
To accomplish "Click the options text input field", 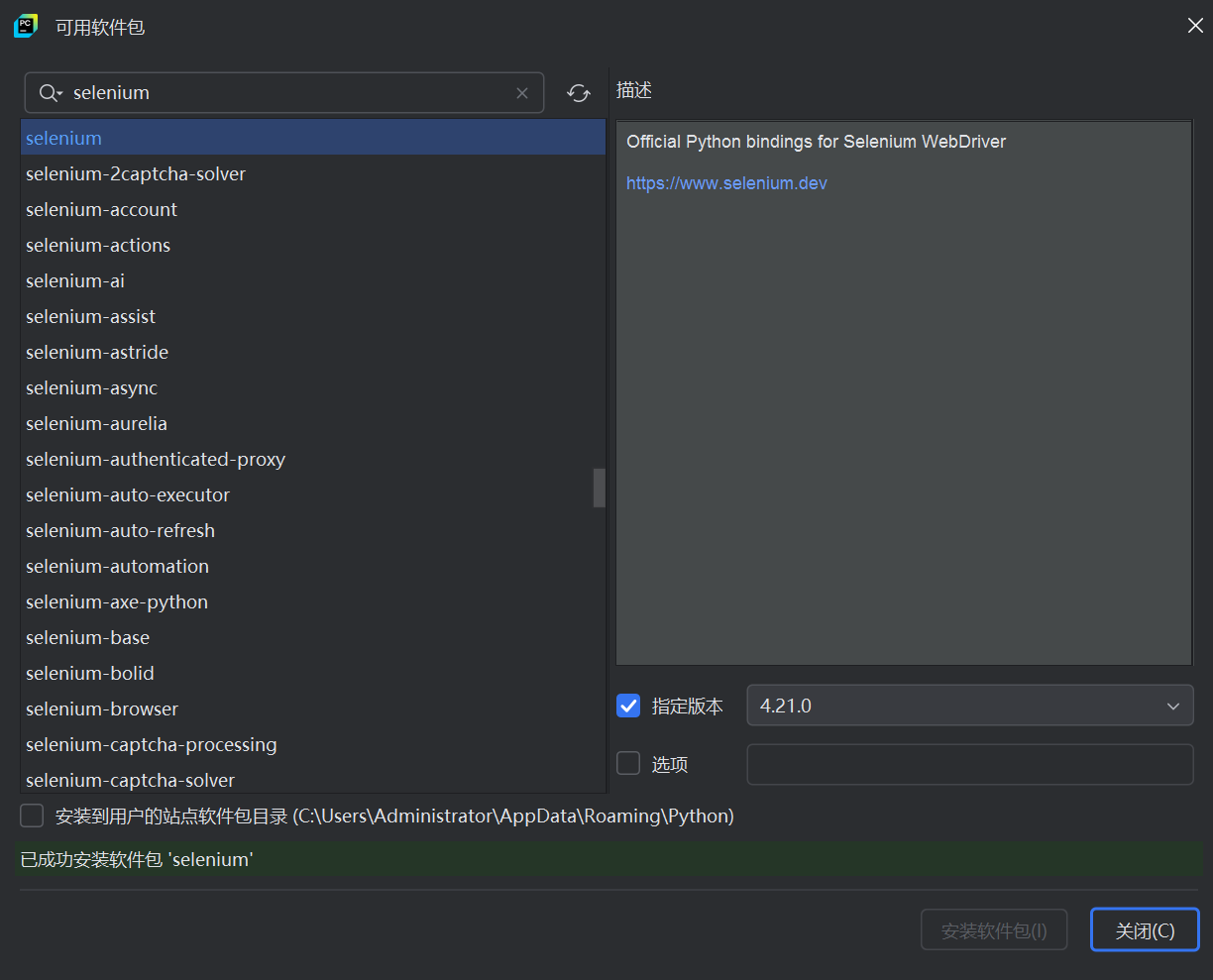I will tap(970, 764).
